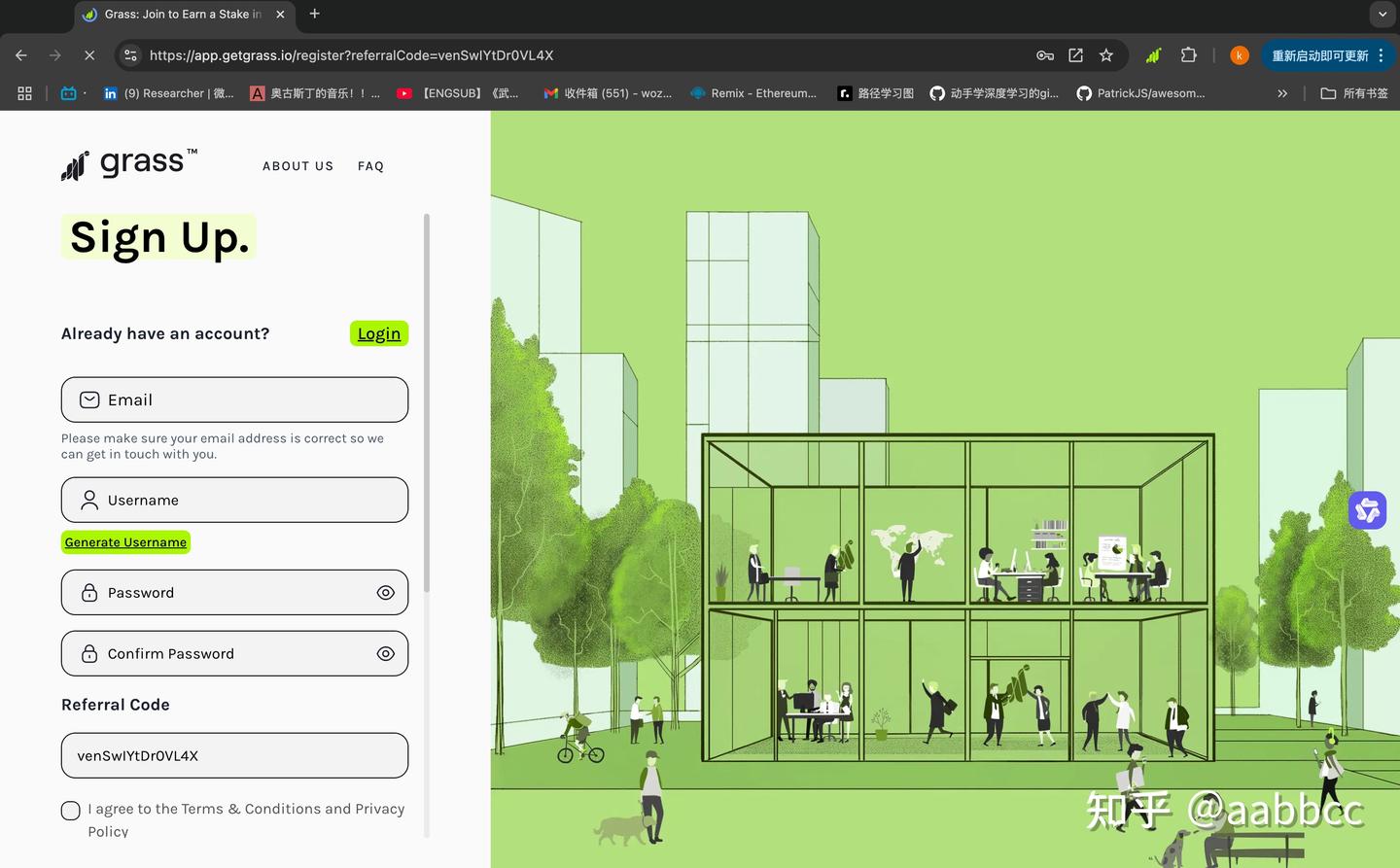Show hidden bookmarks via the overflow chevron
Image resolution: width=1400 pixels, height=868 pixels.
pyautogui.click(x=1282, y=93)
